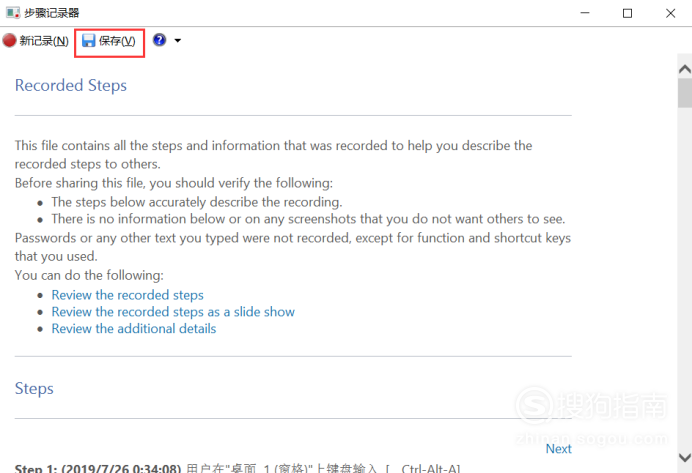
Task: Click the vertical scrollbar thumb
Action: point(684,93)
